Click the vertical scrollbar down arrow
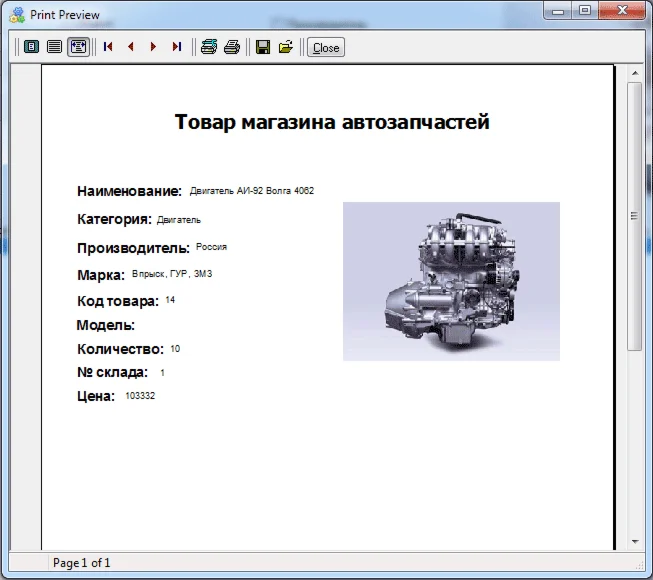 tap(634, 541)
